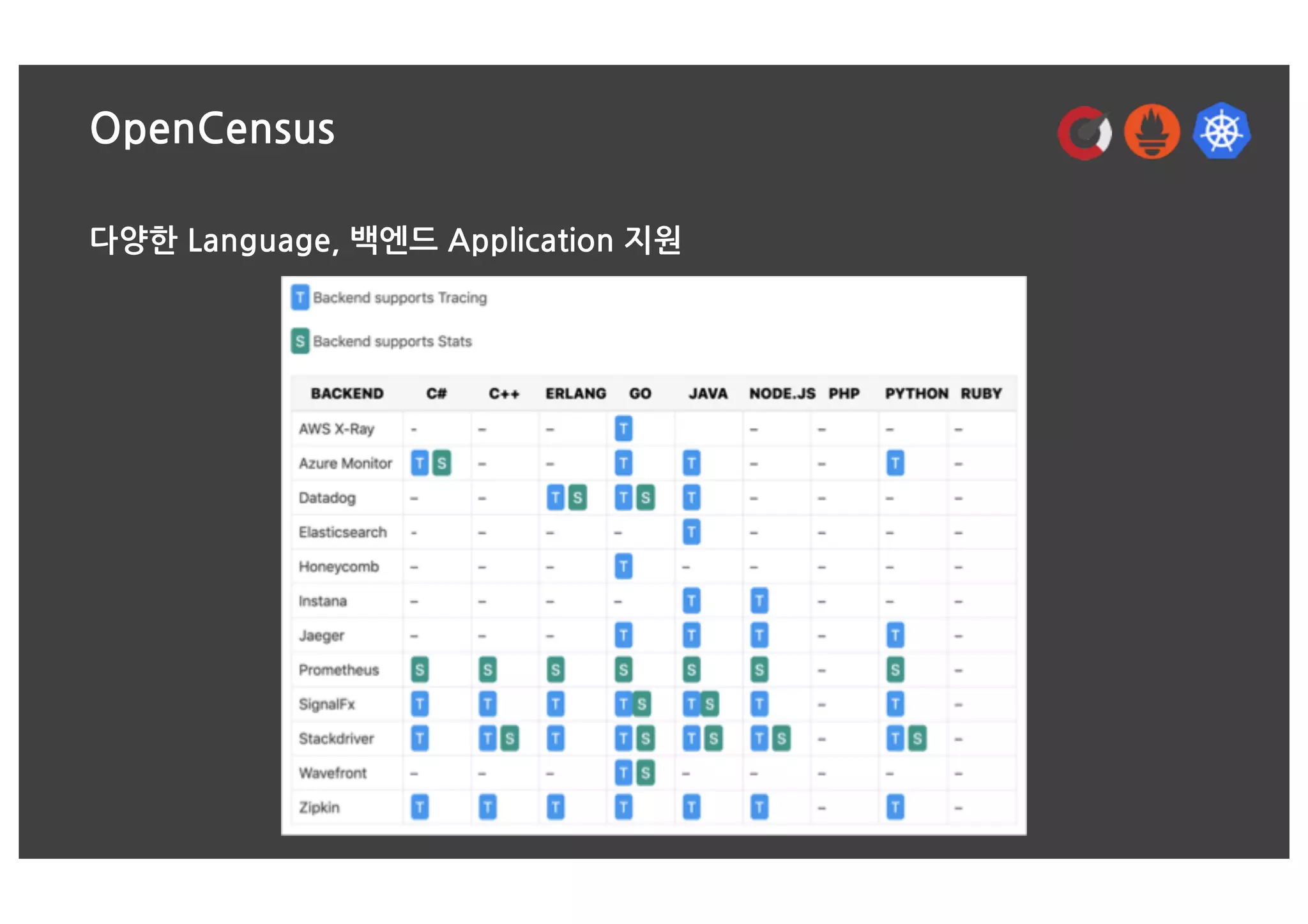Select the Prometheus row label
This screenshot has width=1308, height=924.
[339, 670]
